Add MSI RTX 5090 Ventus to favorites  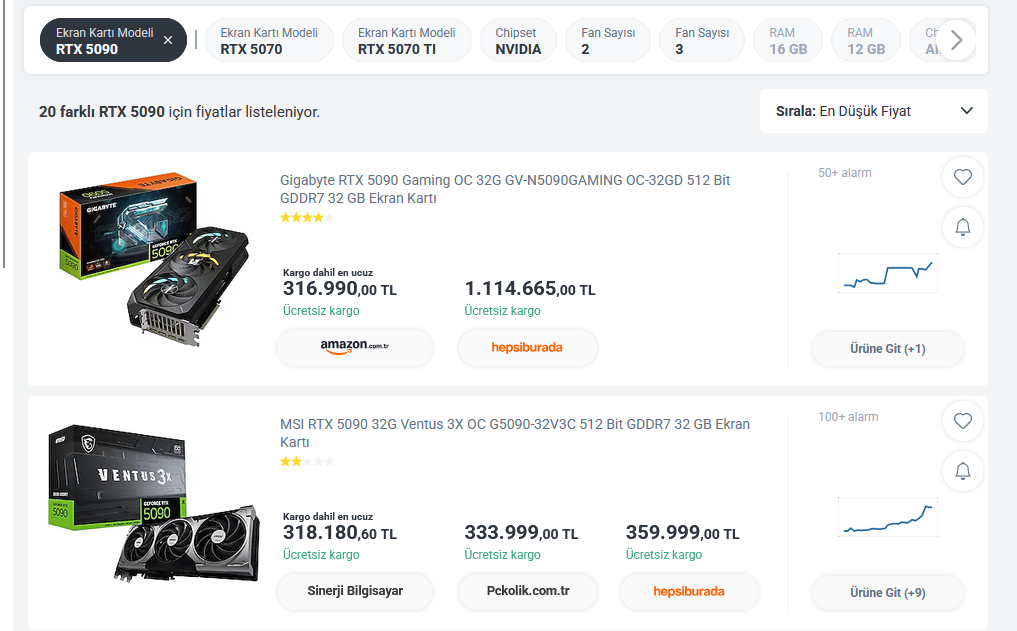pyautogui.click(x=963, y=421)
